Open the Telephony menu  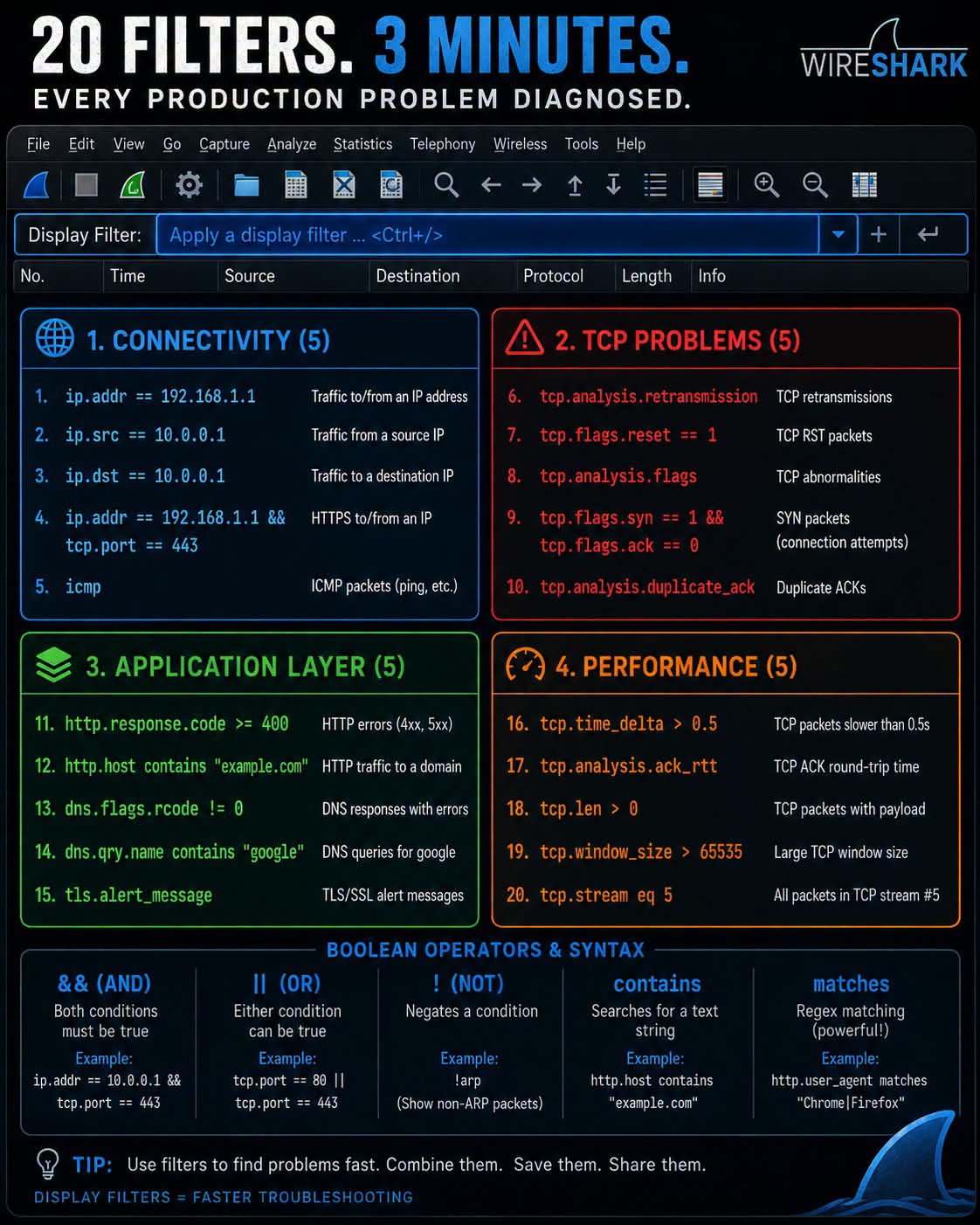click(x=443, y=144)
